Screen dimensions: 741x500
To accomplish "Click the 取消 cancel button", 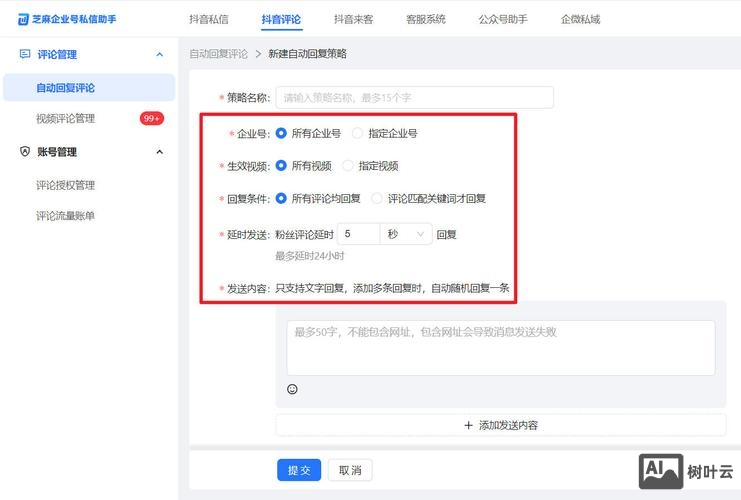I will click(x=350, y=470).
